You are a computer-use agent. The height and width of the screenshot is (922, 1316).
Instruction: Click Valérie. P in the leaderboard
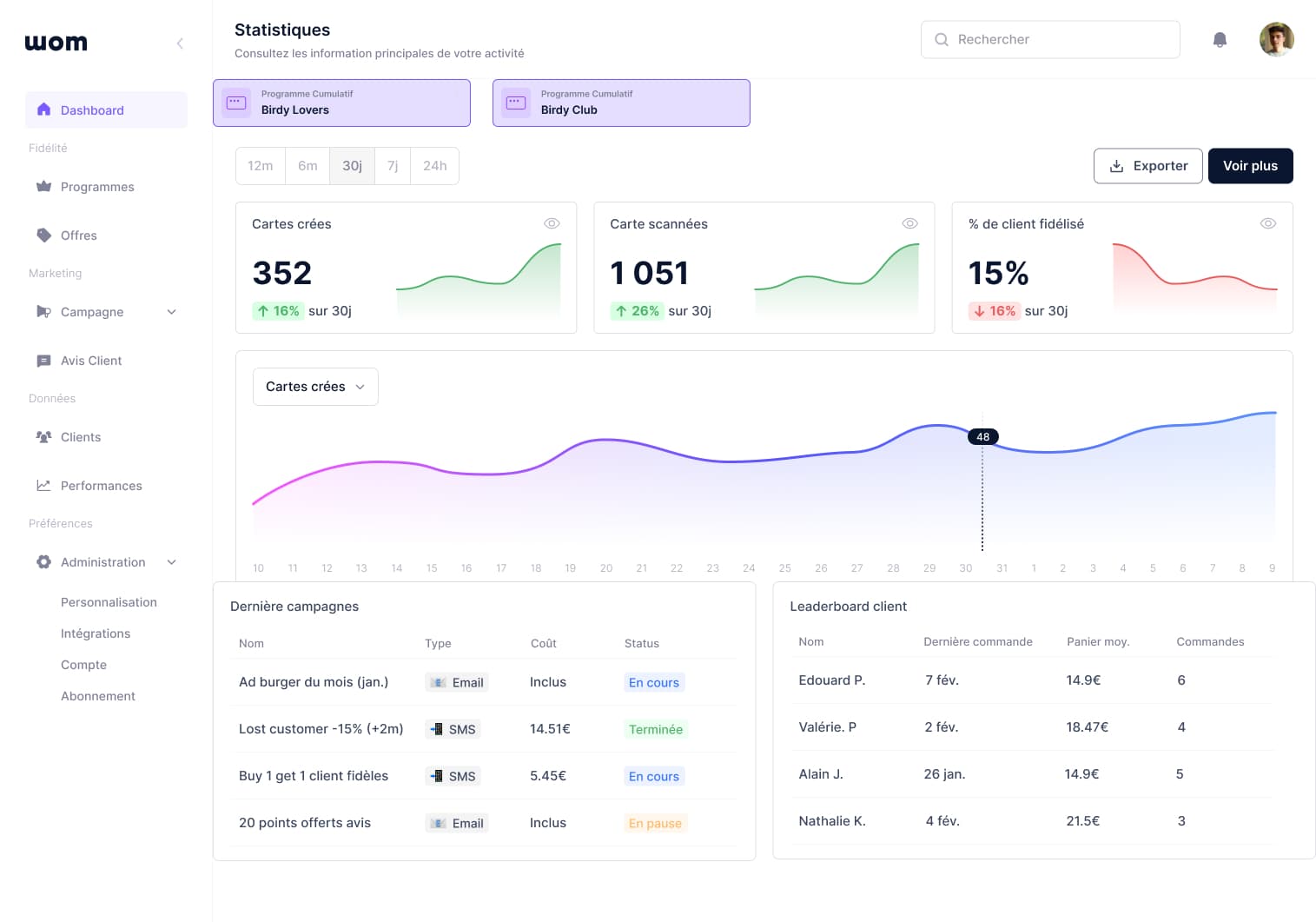tap(827, 727)
